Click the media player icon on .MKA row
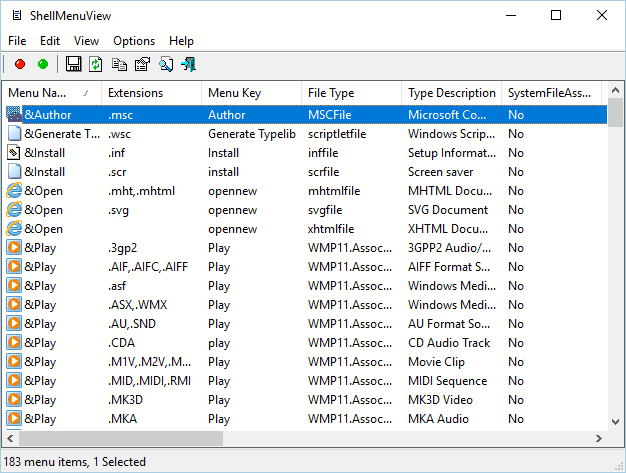 coord(14,418)
